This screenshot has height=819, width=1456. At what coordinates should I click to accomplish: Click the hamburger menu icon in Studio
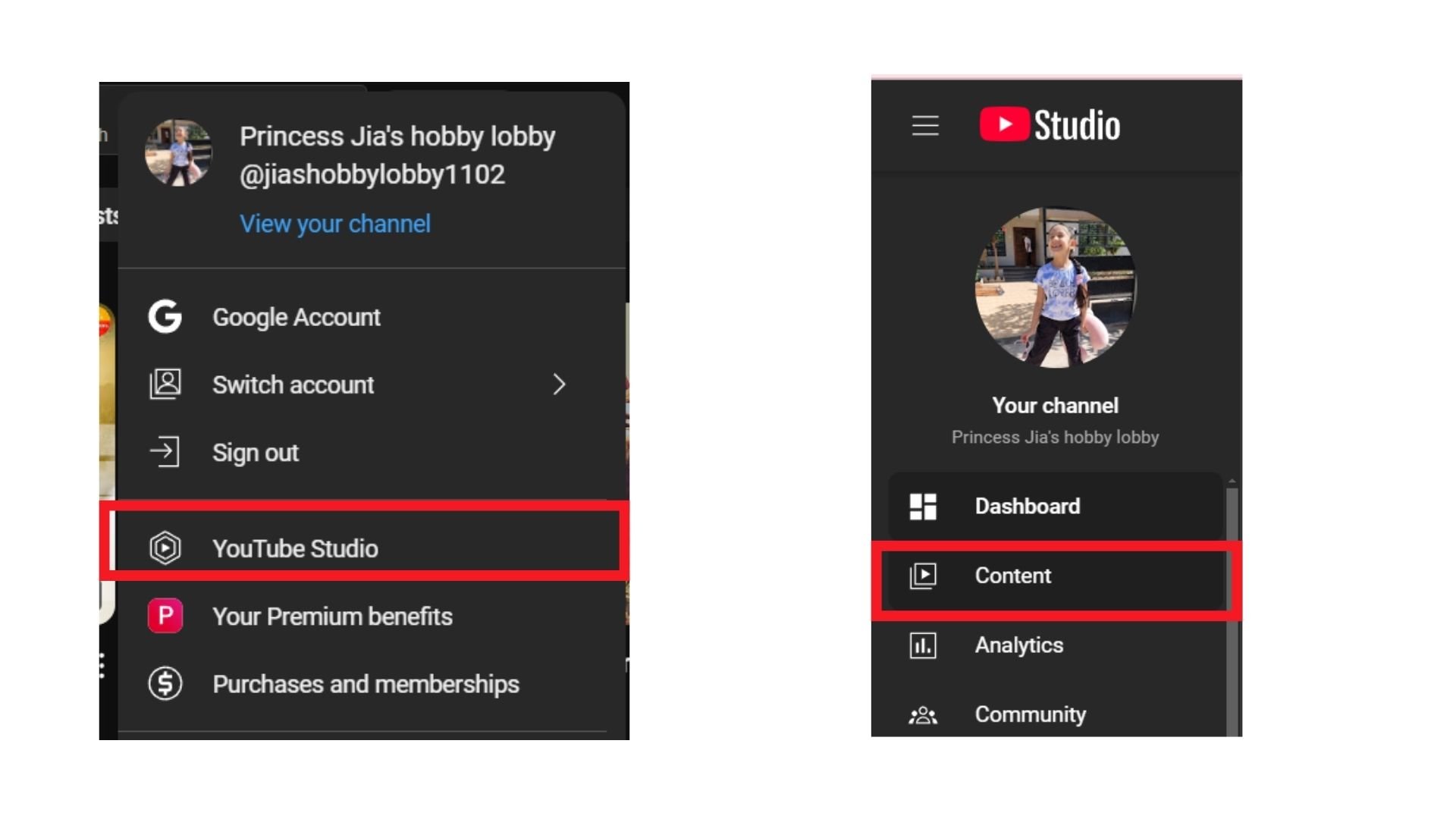[925, 125]
